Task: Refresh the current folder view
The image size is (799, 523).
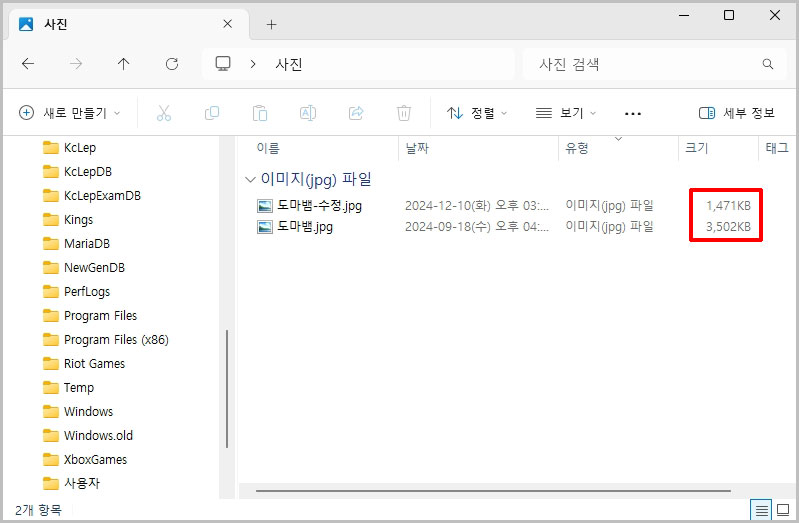Action: pos(172,64)
